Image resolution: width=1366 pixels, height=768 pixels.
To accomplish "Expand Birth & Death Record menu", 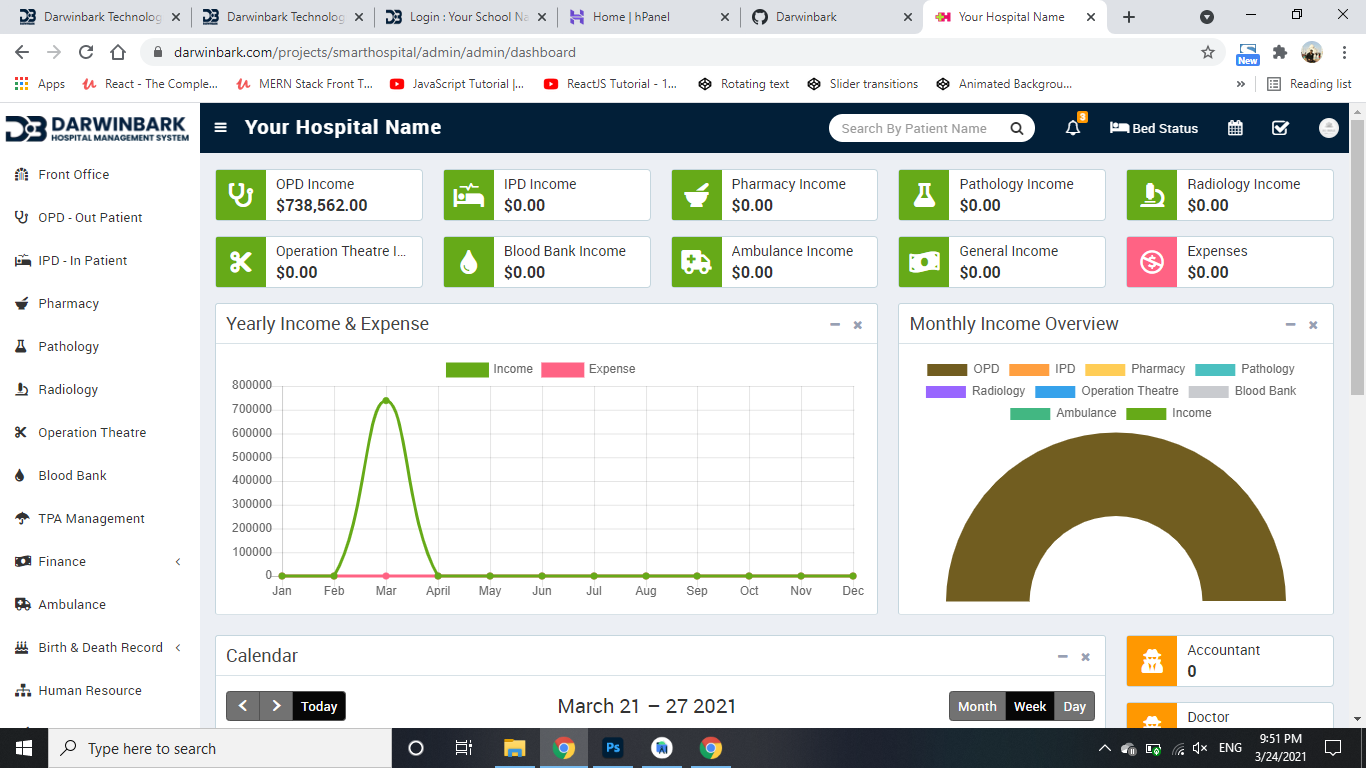I will 100,648.
